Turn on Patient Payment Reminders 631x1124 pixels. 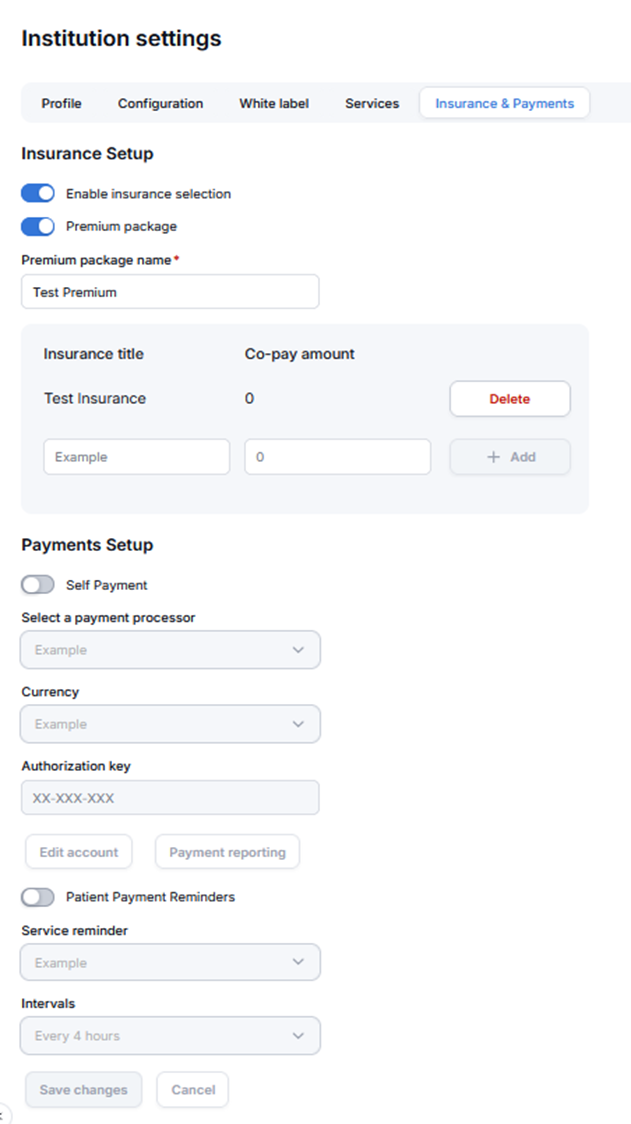pyautogui.click(x=38, y=897)
